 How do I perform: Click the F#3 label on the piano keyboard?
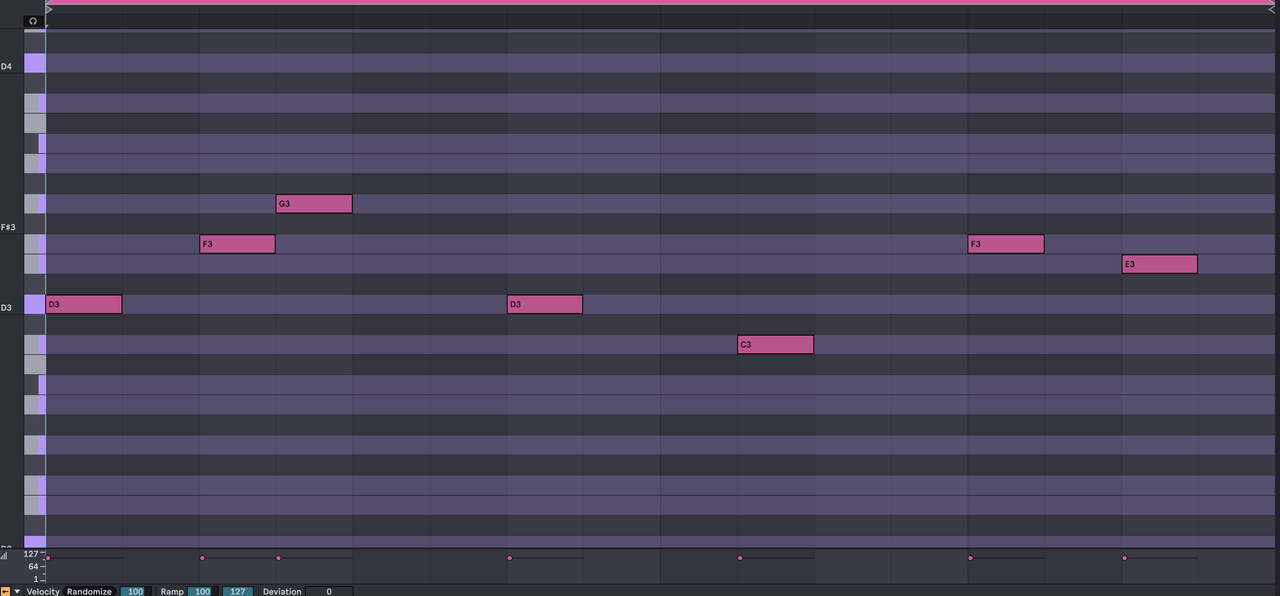point(10,227)
